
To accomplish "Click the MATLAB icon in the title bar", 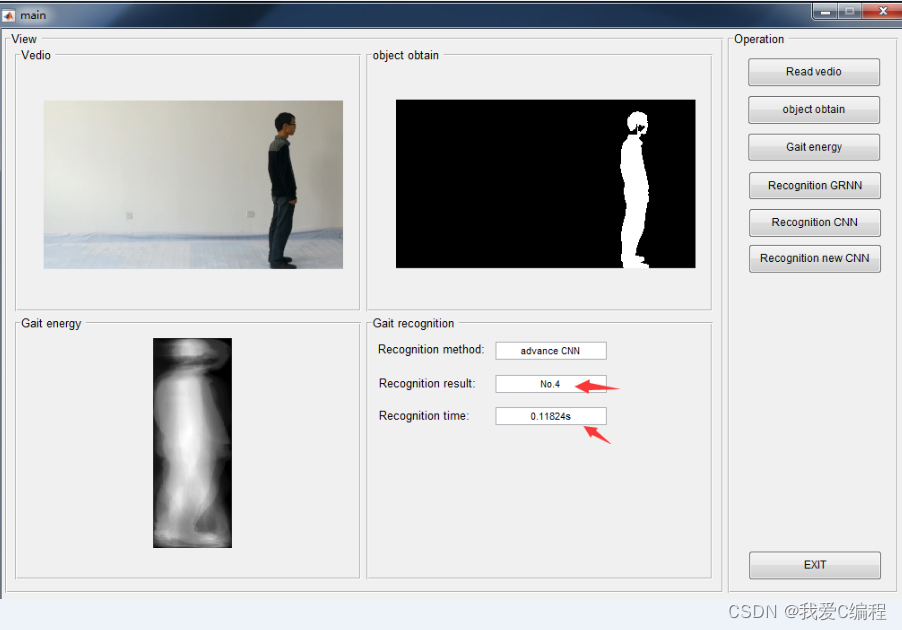I will [x=9, y=15].
